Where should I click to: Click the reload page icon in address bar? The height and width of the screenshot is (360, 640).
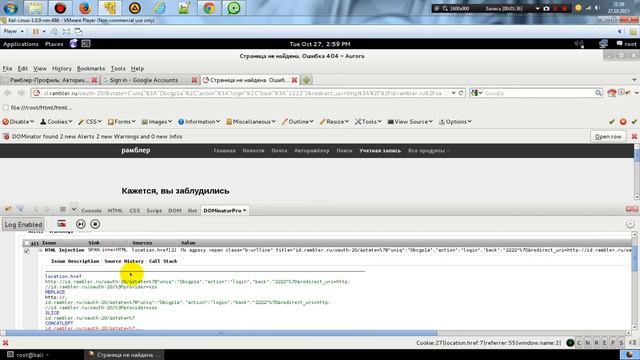coord(461,93)
